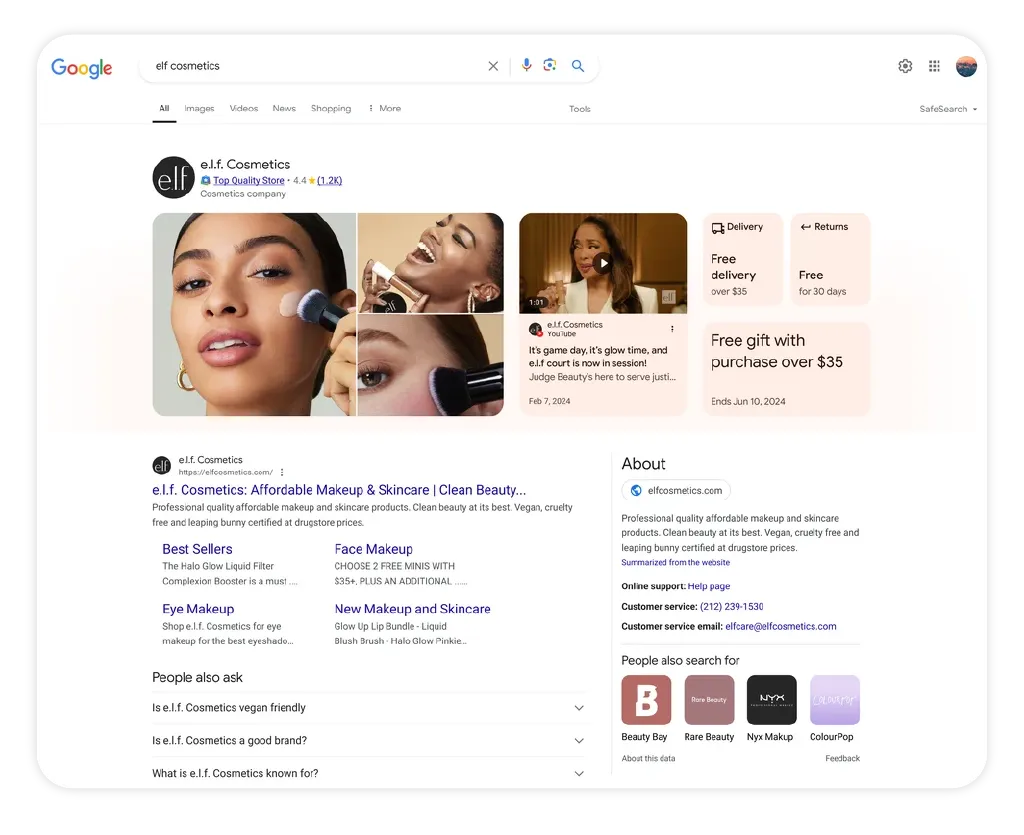Image resolution: width=1024 pixels, height=835 pixels.
Task: Switch to the Shopping tab
Action: coord(331,108)
